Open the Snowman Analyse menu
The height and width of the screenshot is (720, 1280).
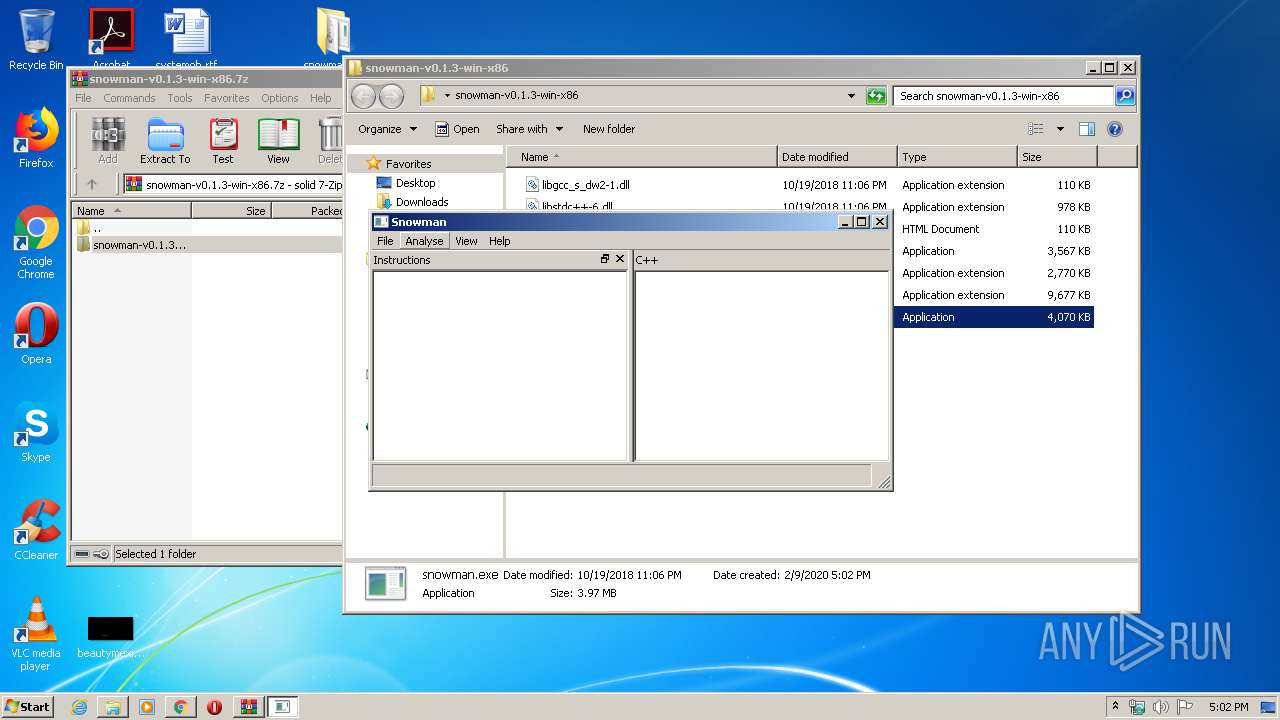coord(424,241)
